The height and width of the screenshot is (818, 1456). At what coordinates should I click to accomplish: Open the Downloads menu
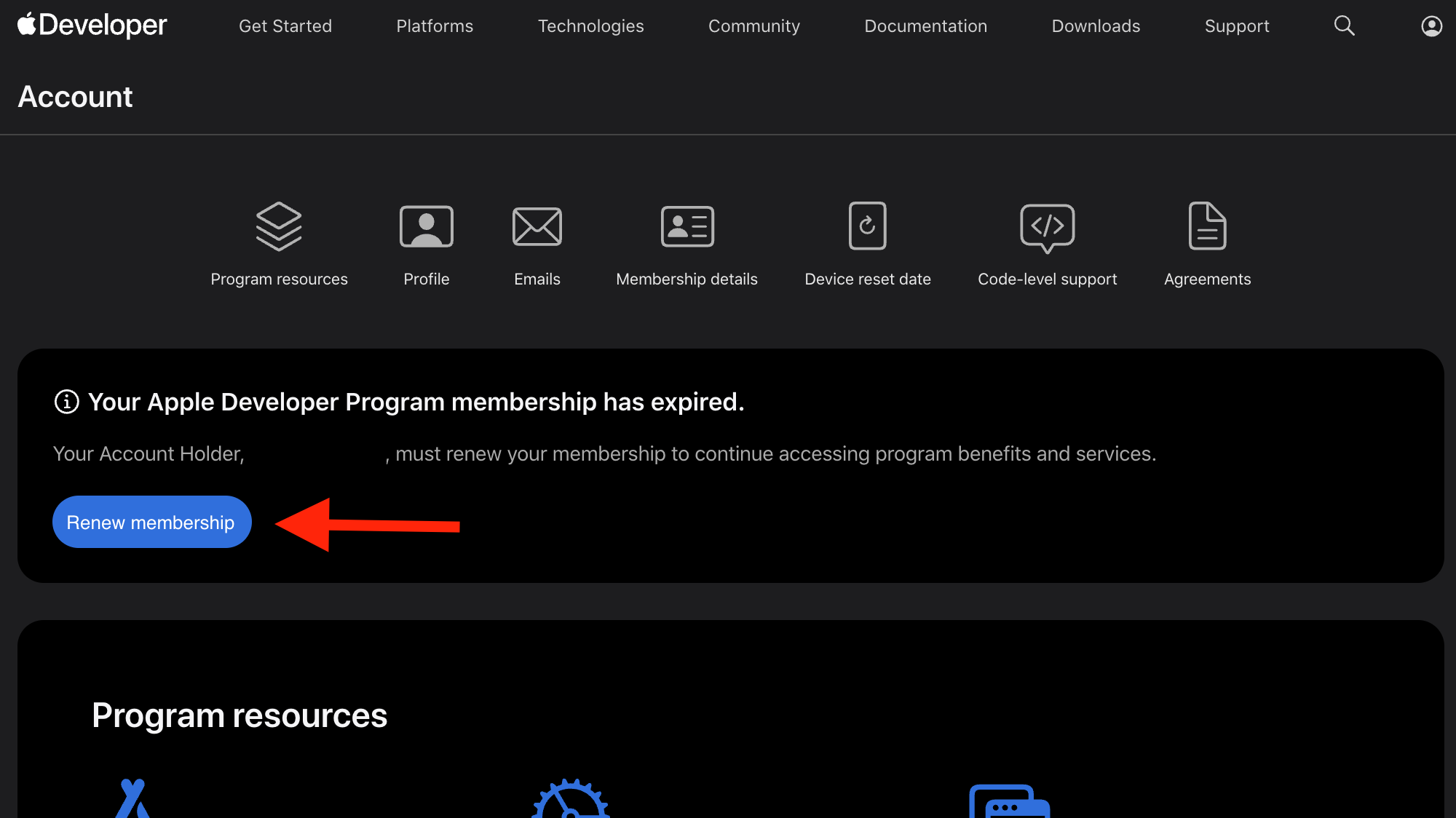click(1096, 26)
